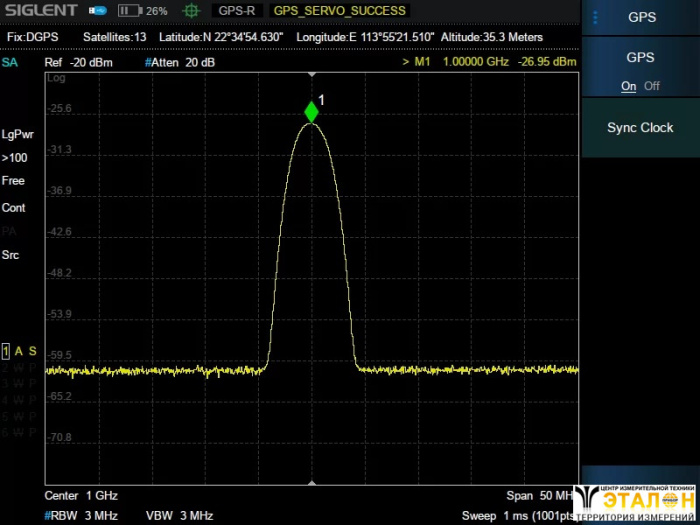The width and height of the screenshot is (700, 525).
Task: Select trace 1 indicator in trace list
Action: pyautogui.click(x=6, y=351)
